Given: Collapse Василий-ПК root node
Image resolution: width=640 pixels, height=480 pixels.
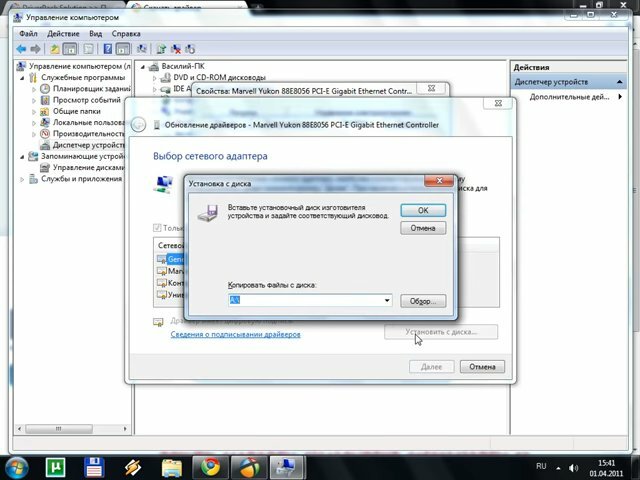Looking at the screenshot, I should [142, 67].
